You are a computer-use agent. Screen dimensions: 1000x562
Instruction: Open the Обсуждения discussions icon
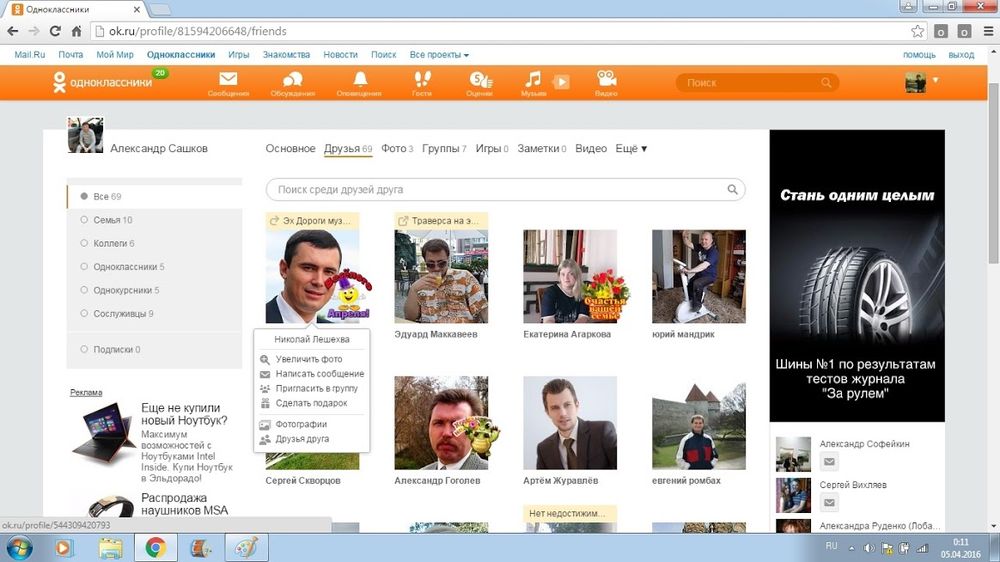pos(292,81)
